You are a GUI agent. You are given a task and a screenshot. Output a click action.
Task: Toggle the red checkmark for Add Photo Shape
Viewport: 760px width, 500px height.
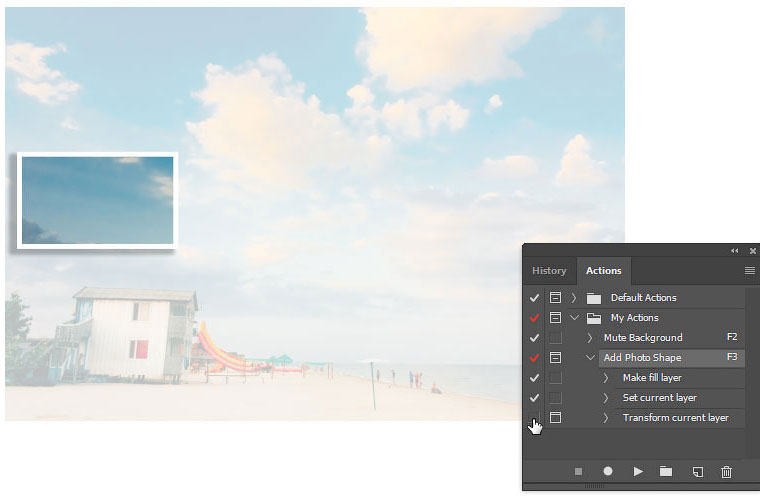(x=534, y=358)
